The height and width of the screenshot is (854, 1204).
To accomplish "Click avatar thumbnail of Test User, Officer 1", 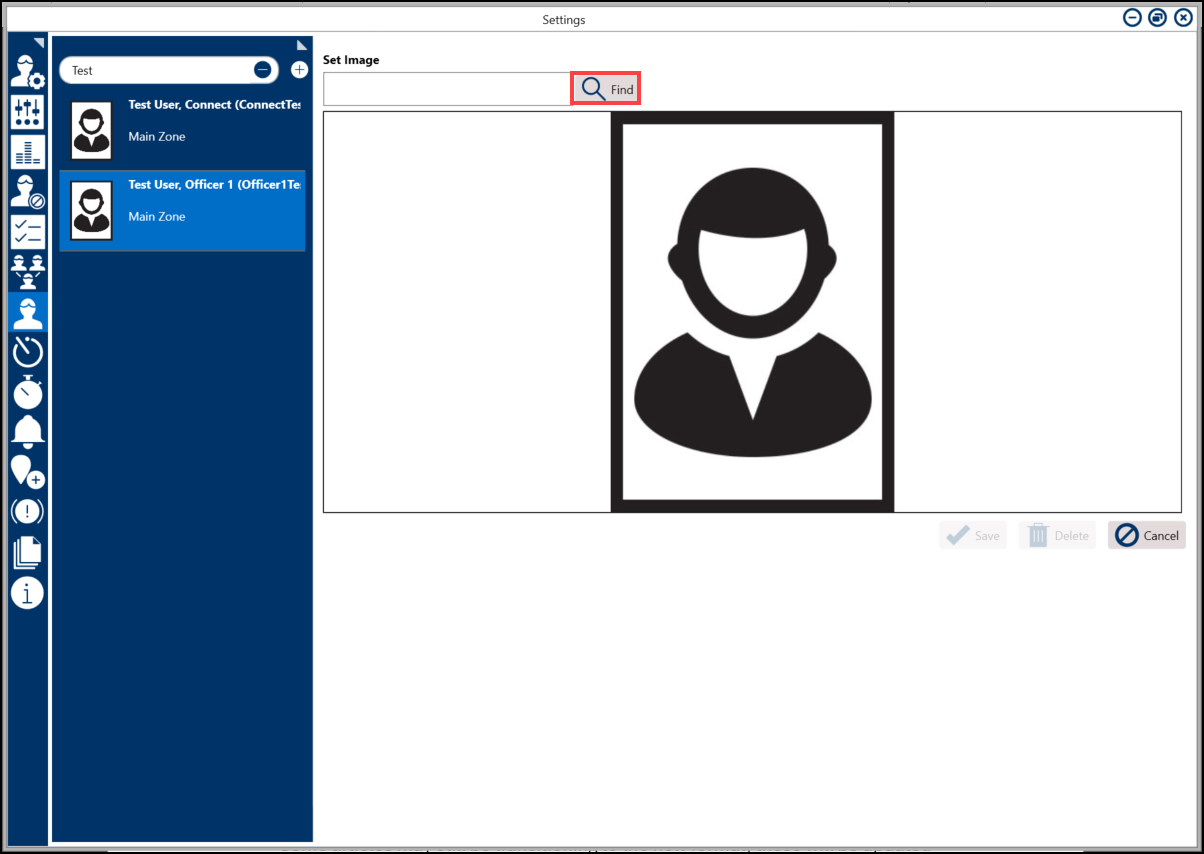I will point(92,211).
